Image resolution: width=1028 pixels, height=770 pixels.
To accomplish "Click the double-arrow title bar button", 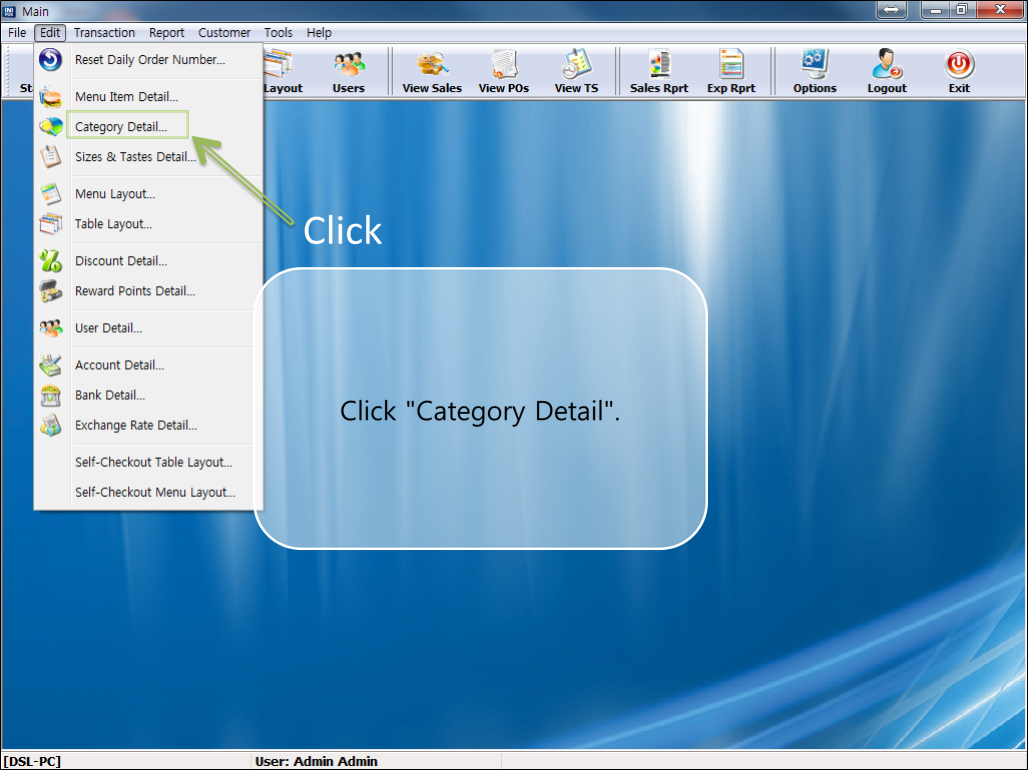I will [x=891, y=10].
